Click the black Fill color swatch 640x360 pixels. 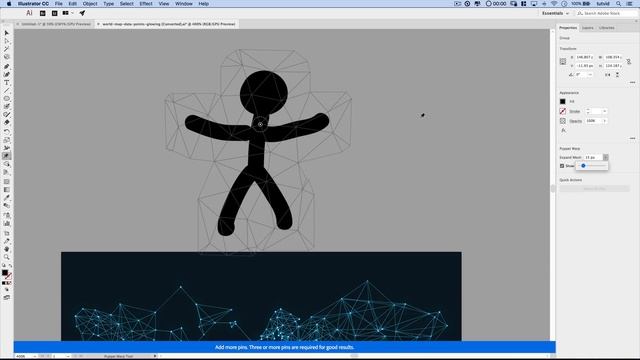[x=563, y=102]
